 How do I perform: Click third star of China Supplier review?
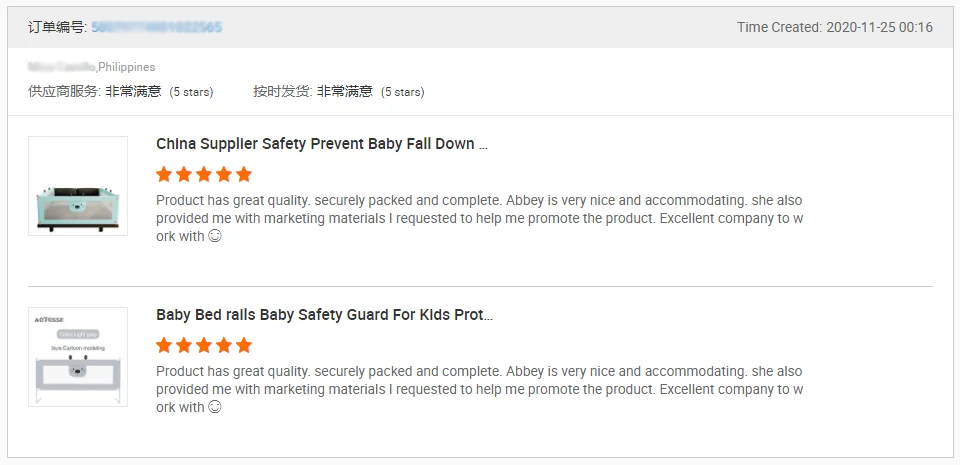(x=204, y=174)
